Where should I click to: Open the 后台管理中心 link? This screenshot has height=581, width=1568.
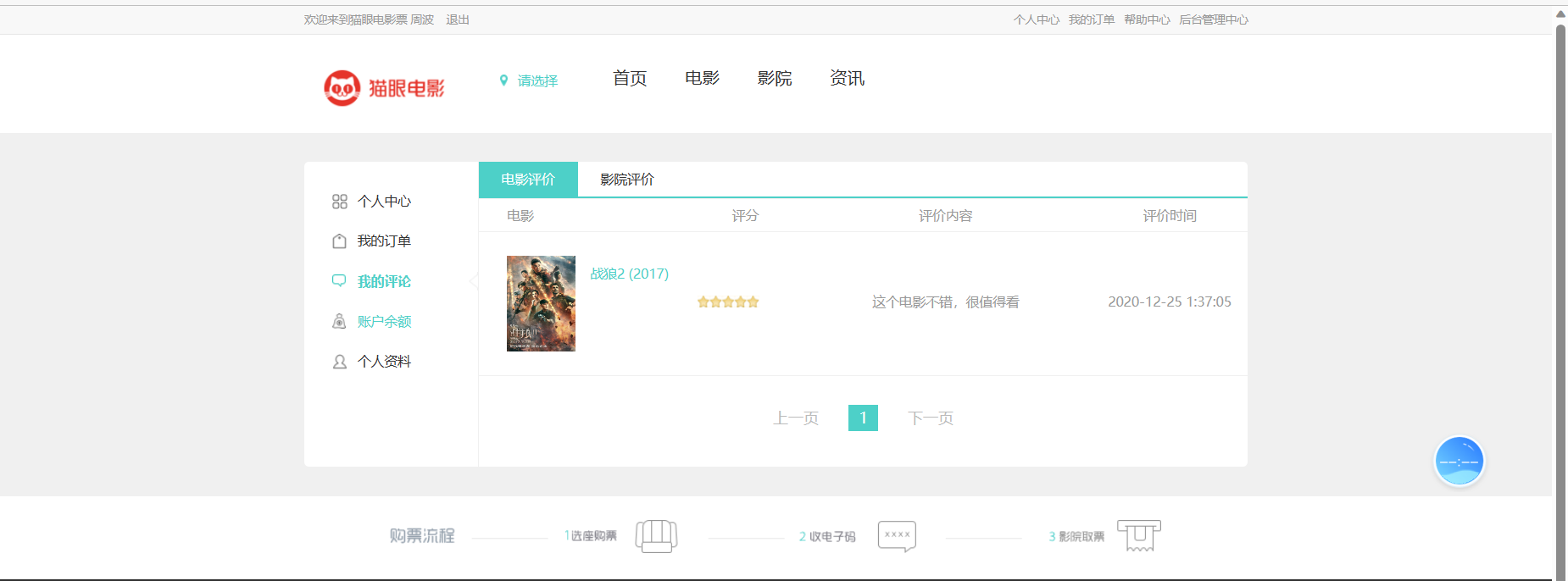coord(1213,19)
